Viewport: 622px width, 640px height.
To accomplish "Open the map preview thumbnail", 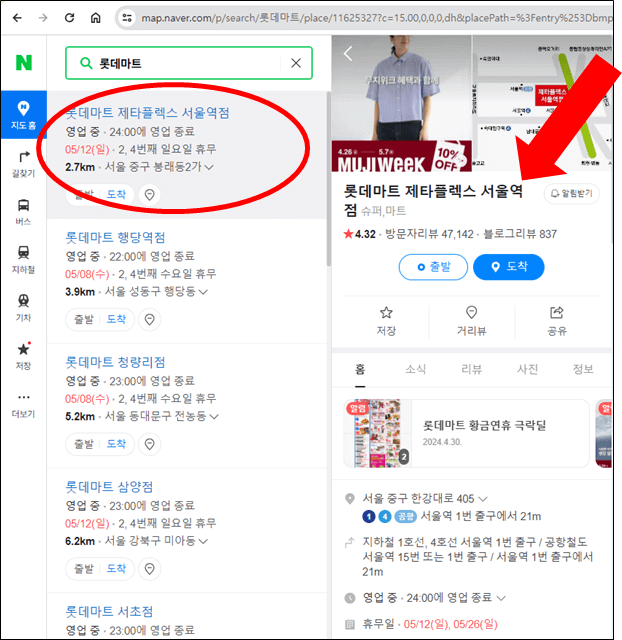I will (x=542, y=103).
